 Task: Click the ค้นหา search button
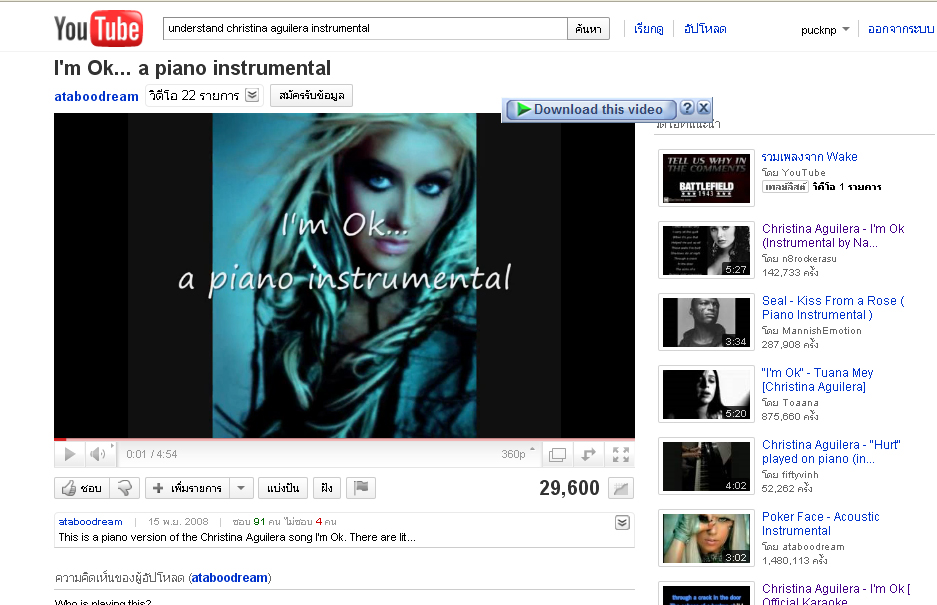point(589,29)
